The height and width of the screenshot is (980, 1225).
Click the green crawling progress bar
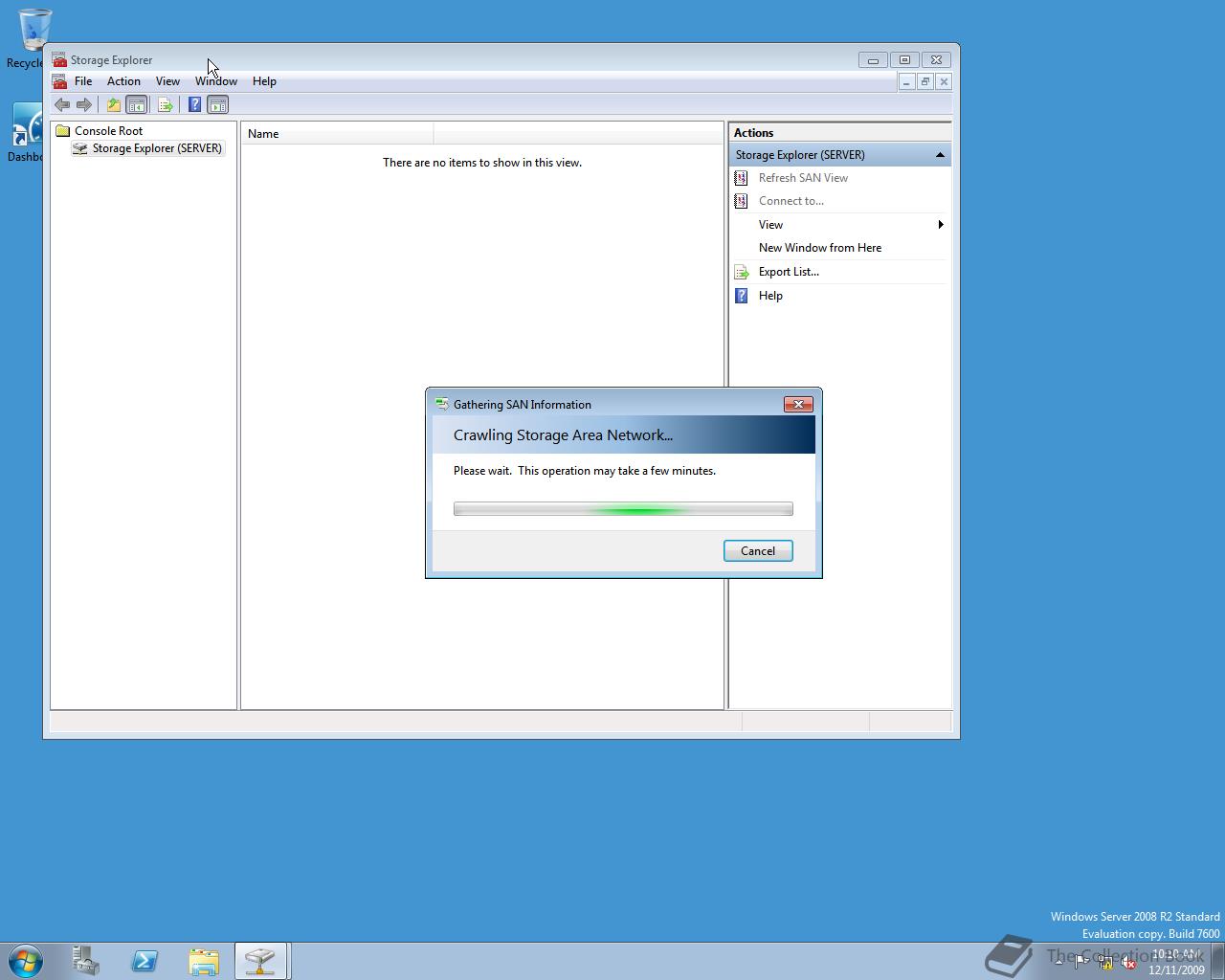pos(623,509)
